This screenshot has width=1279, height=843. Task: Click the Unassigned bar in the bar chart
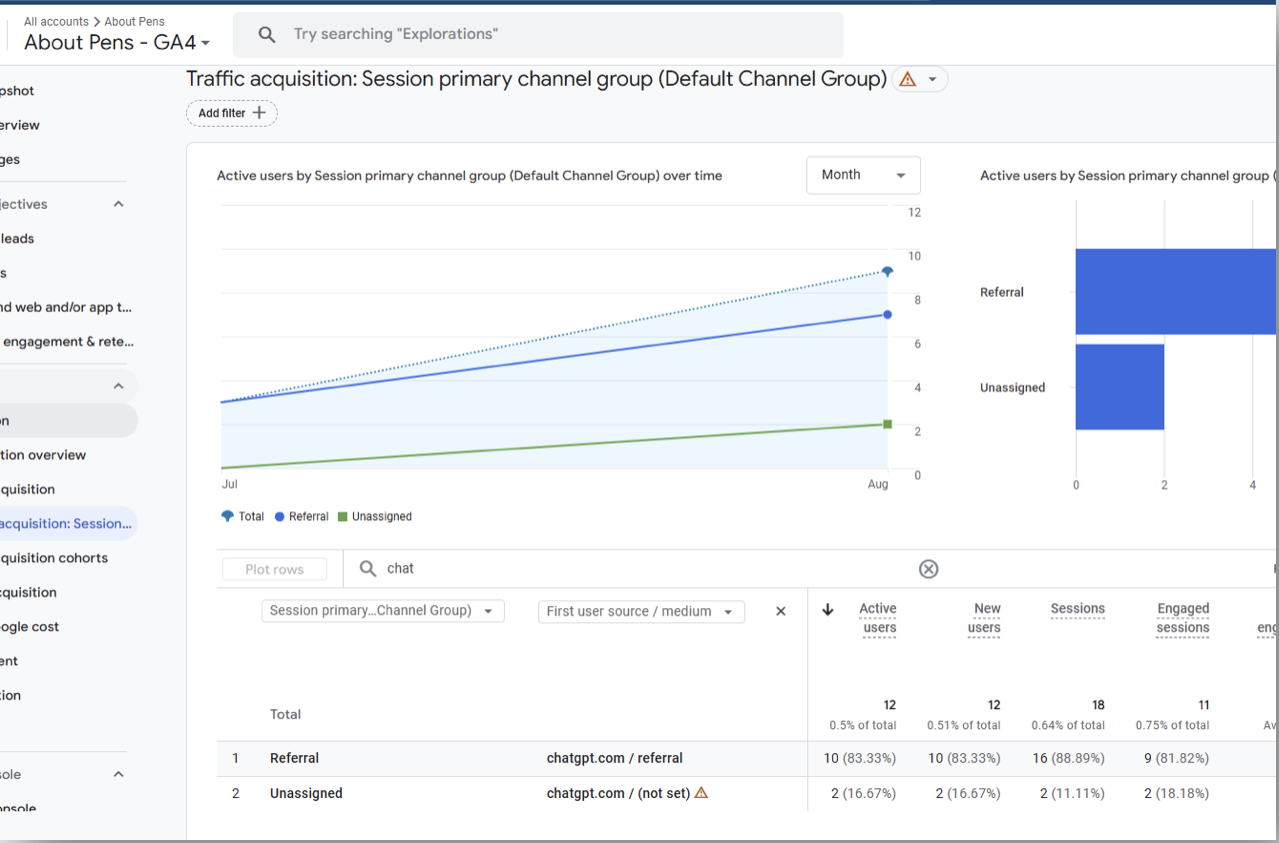pos(1120,387)
